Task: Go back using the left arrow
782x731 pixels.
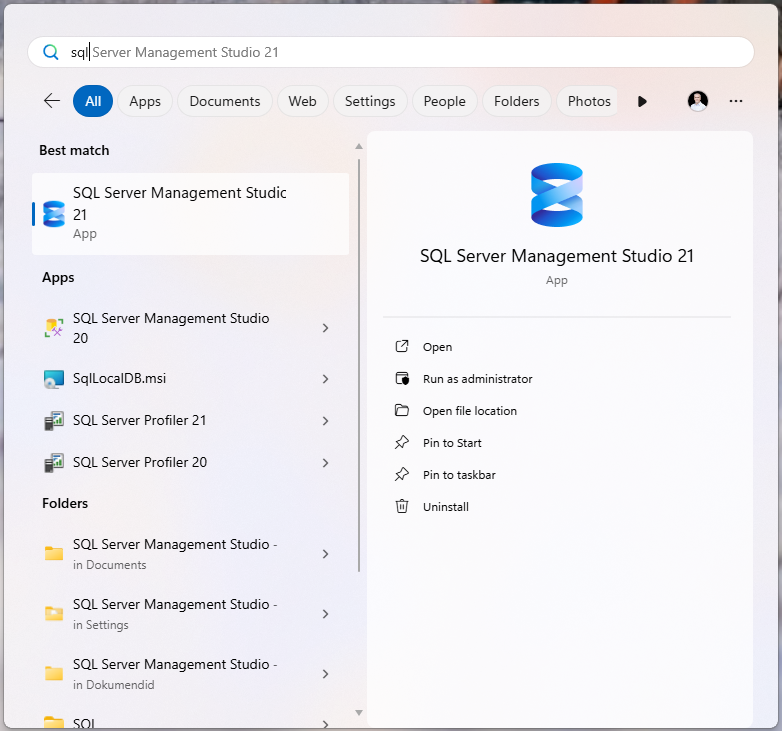Action: click(52, 101)
